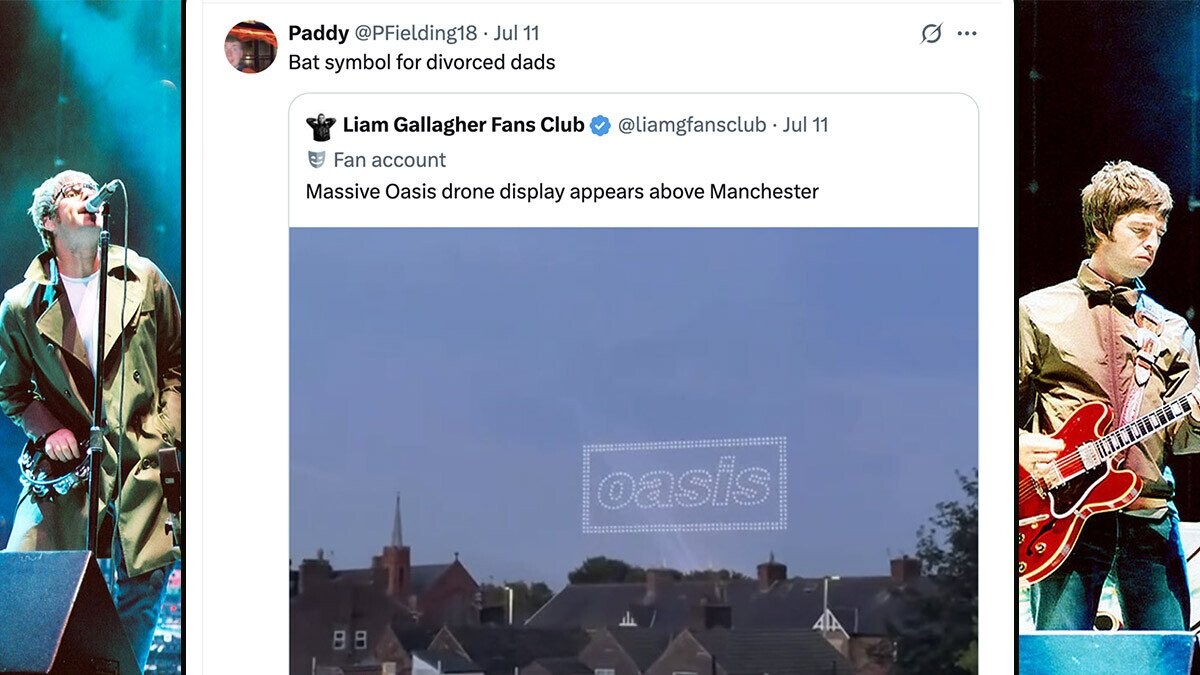This screenshot has height=675, width=1200.
Task: Click the @PFielding18 handle
Action: coord(416,33)
